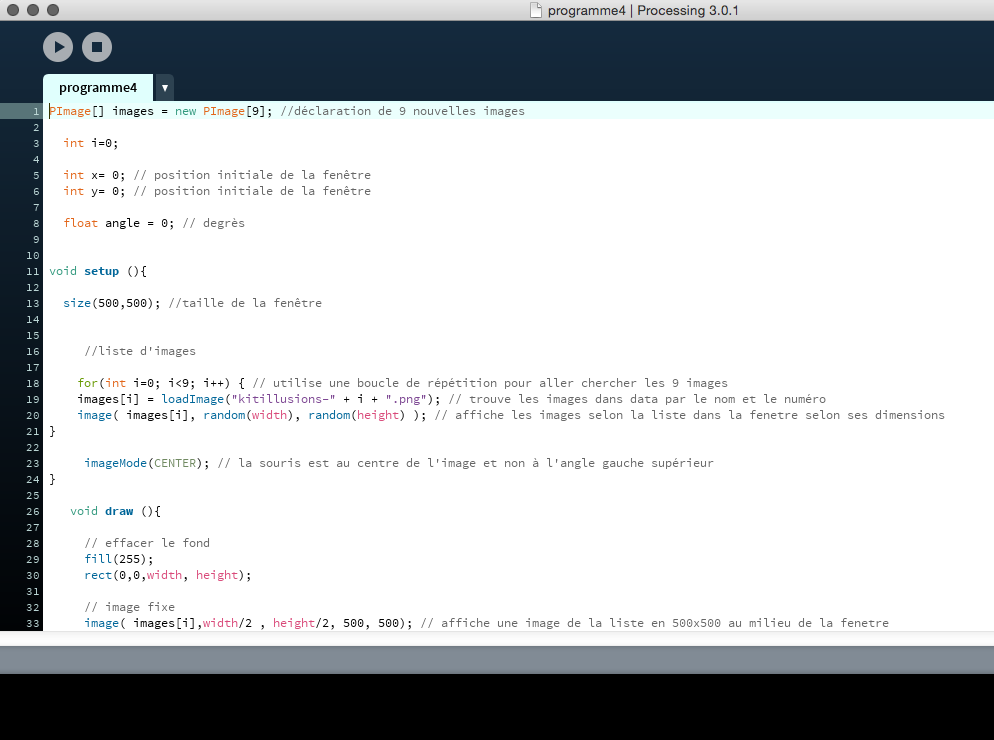Click 'void draw (){' line
Image resolution: width=994 pixels, height=740 pixels.
pyautogui.click(x=115, y=511)
